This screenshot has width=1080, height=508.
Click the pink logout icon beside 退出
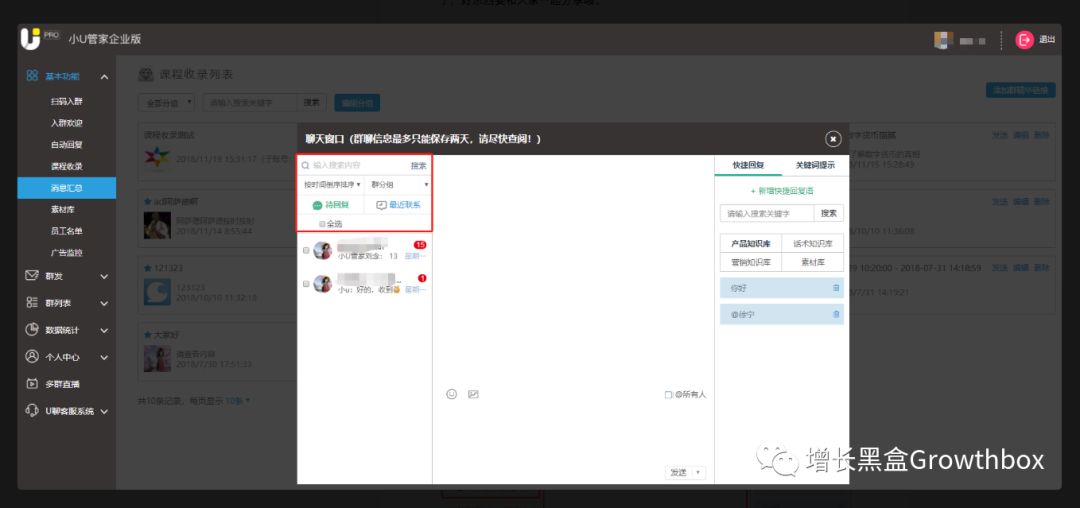coord(1024,40)
